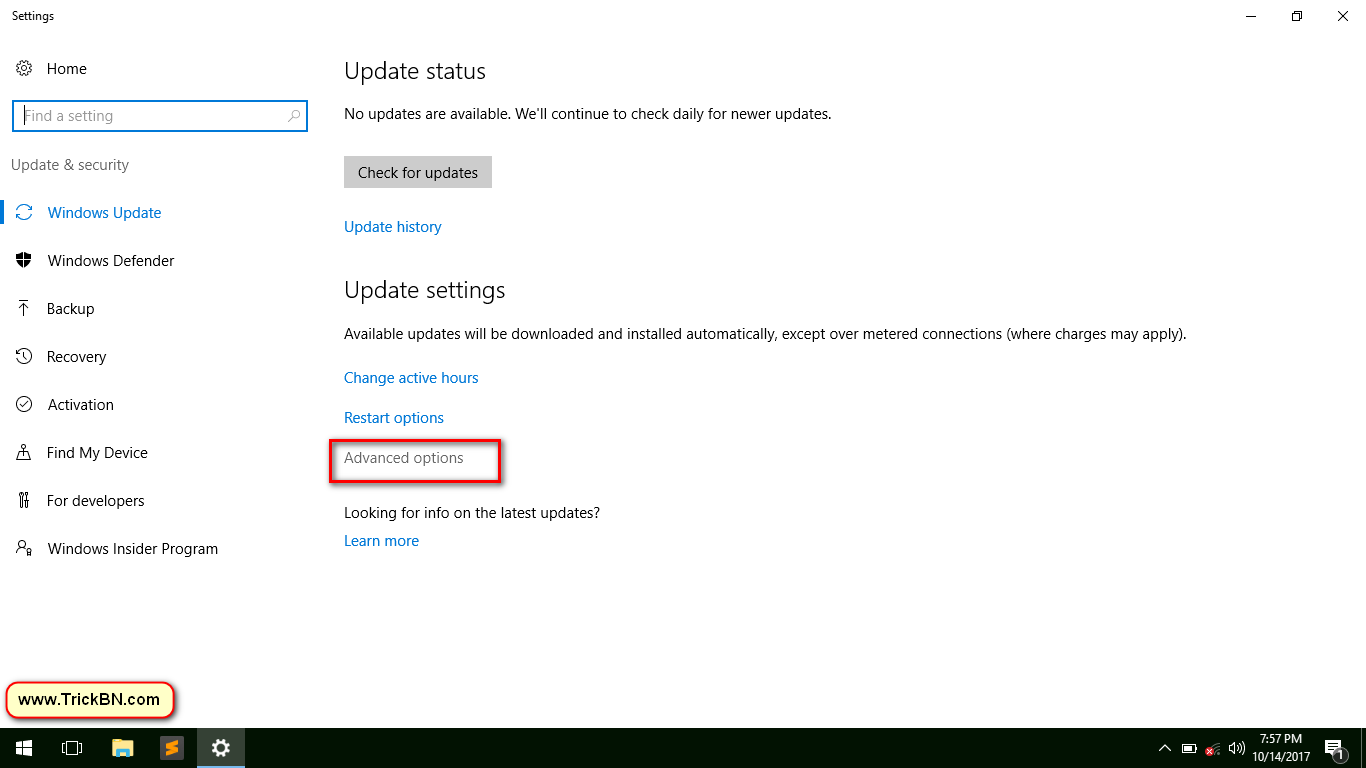Open Restart options link
This screenshot has height=768, width=1366.
(394, 418)
